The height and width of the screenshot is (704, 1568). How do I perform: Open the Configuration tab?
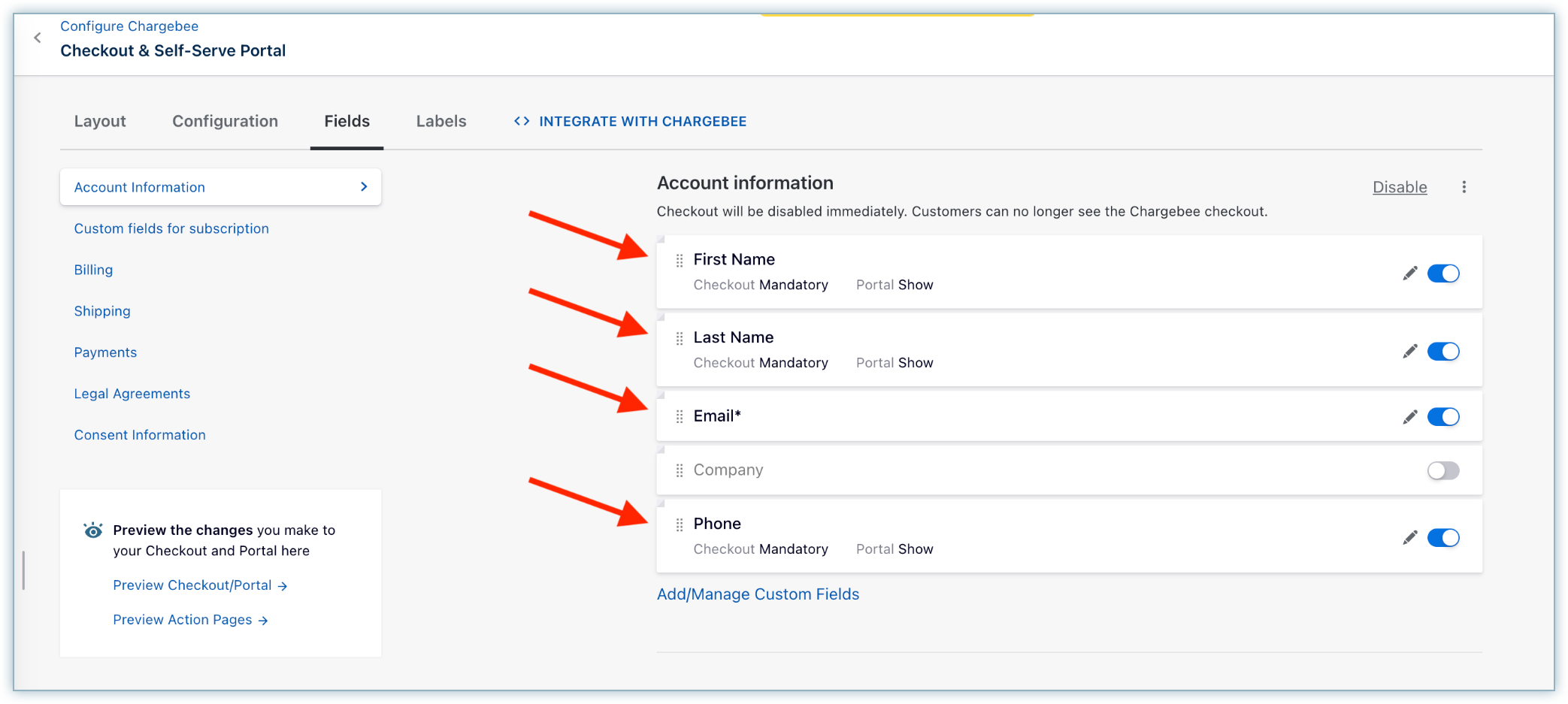tap(225, 122)
